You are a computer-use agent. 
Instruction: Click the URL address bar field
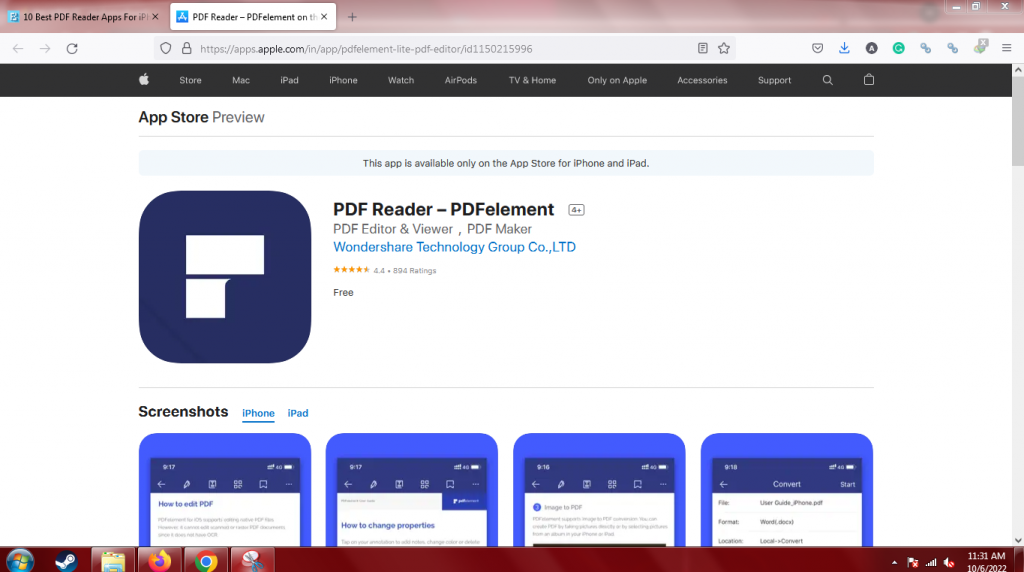pos(444,48)
